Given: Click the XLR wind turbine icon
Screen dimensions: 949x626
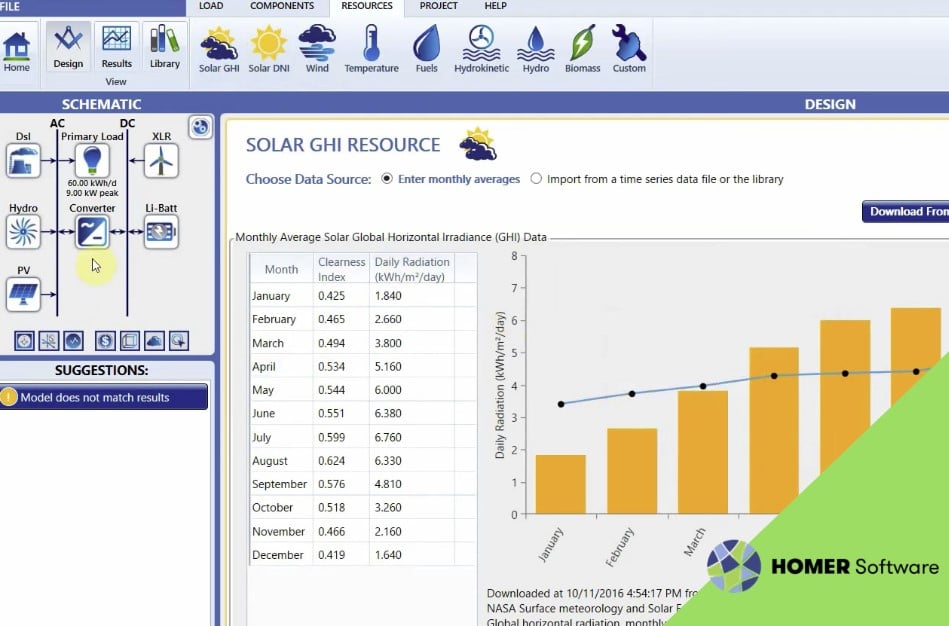Looking at the screenshot, I should [161, 160].
